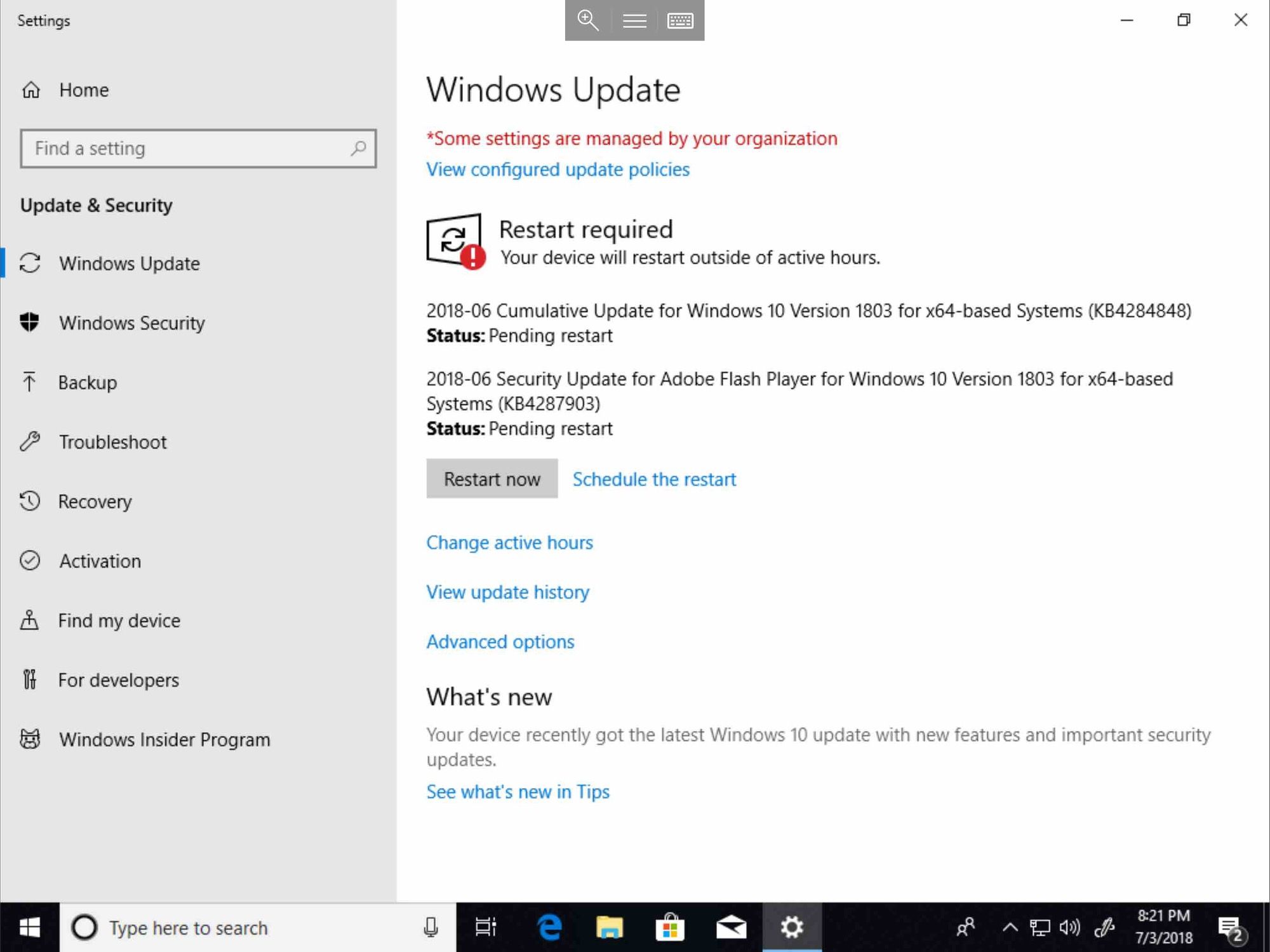This screenshot has height=952, width=1270.
Task: Click the restart required status icon
Action: pyautogui.click(x=455, y=241)
